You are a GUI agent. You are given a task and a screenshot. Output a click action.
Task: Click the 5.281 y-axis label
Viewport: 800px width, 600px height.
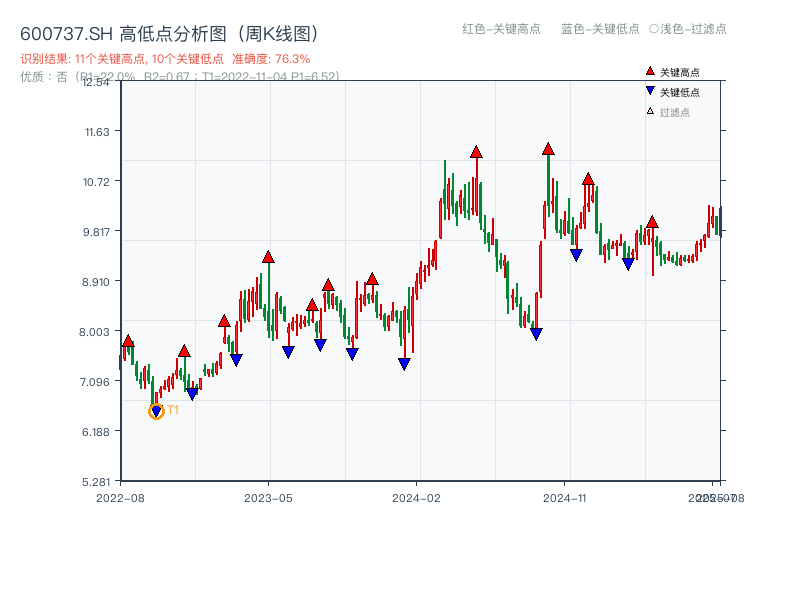[96, 482]
